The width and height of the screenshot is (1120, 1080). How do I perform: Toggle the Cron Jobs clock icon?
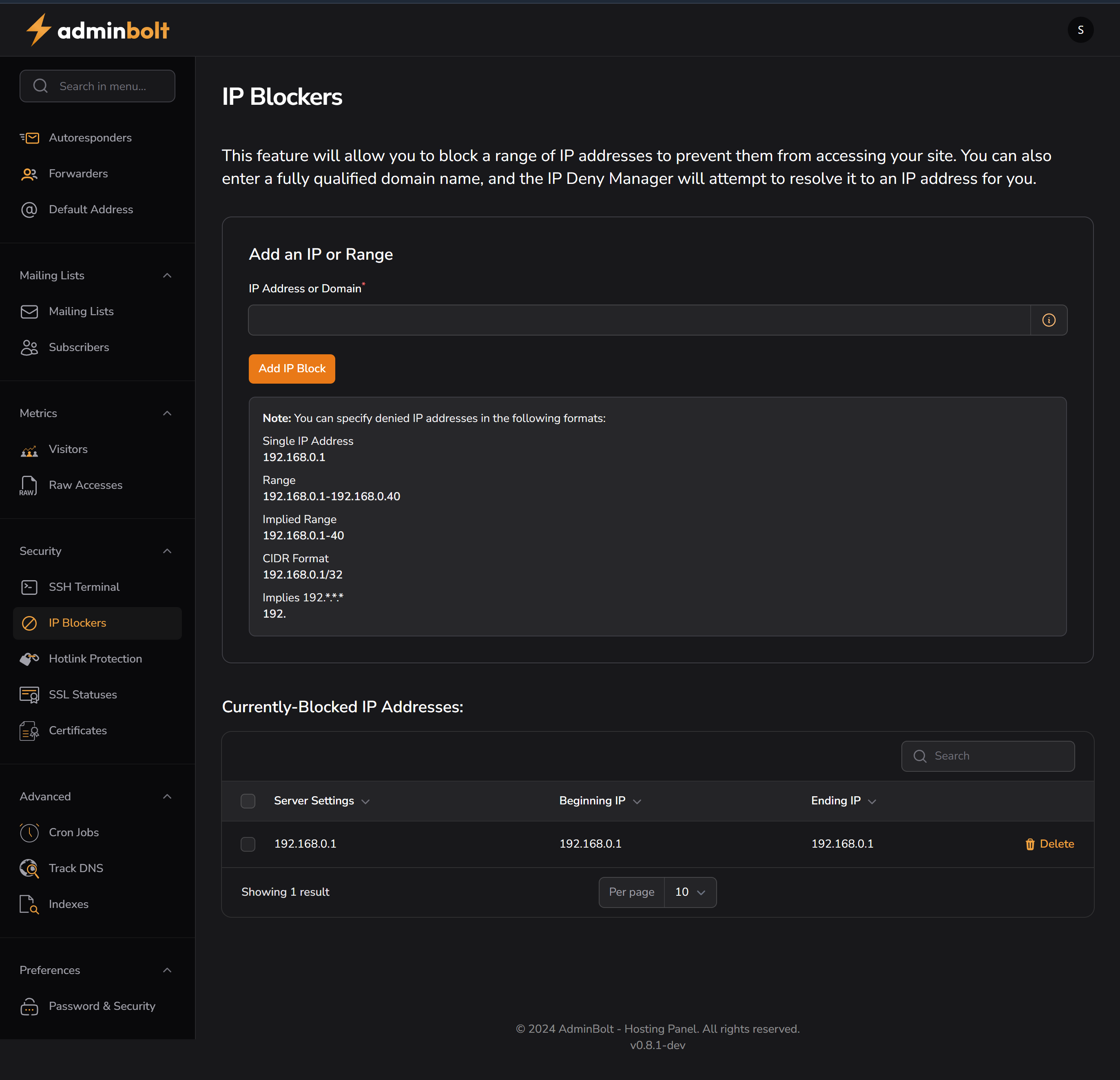(30, 832)
